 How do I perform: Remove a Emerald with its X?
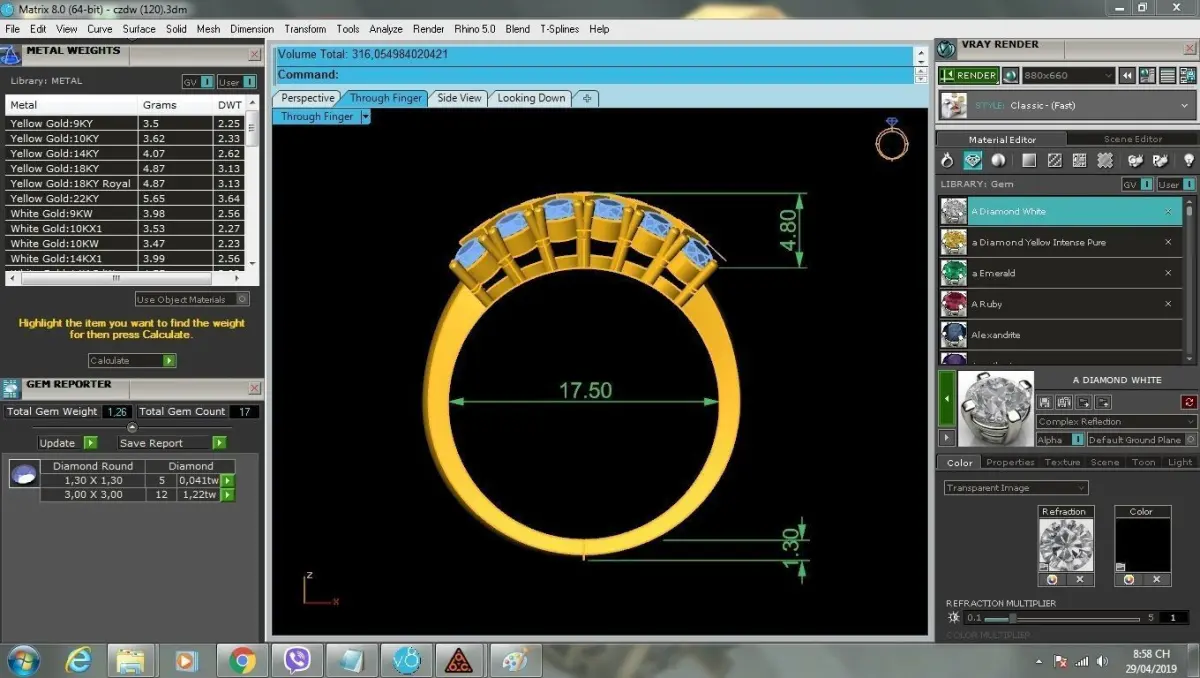tap(1168, 273)
